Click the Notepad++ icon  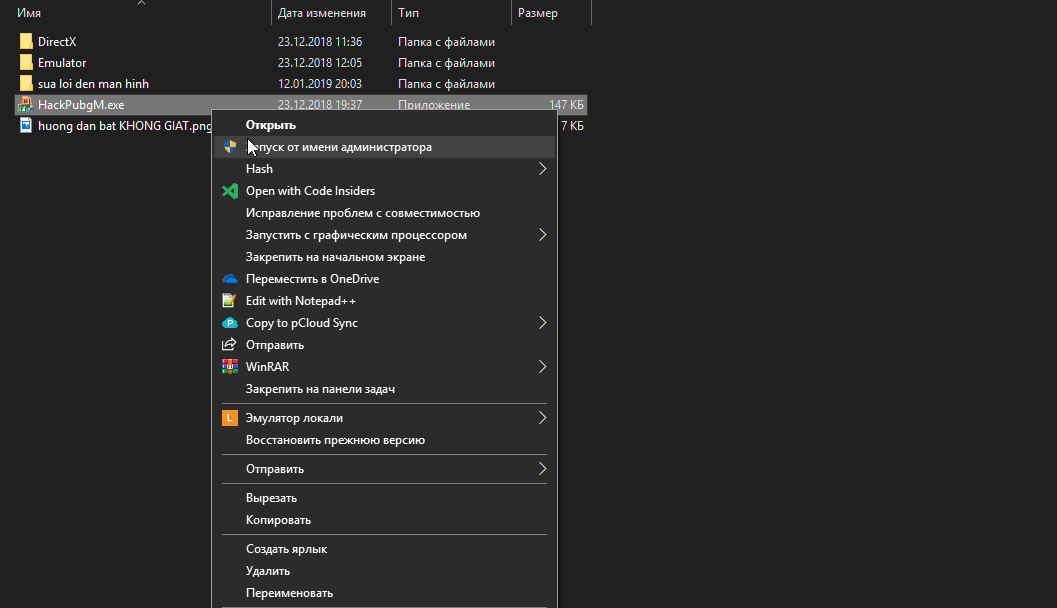[230, 301]
